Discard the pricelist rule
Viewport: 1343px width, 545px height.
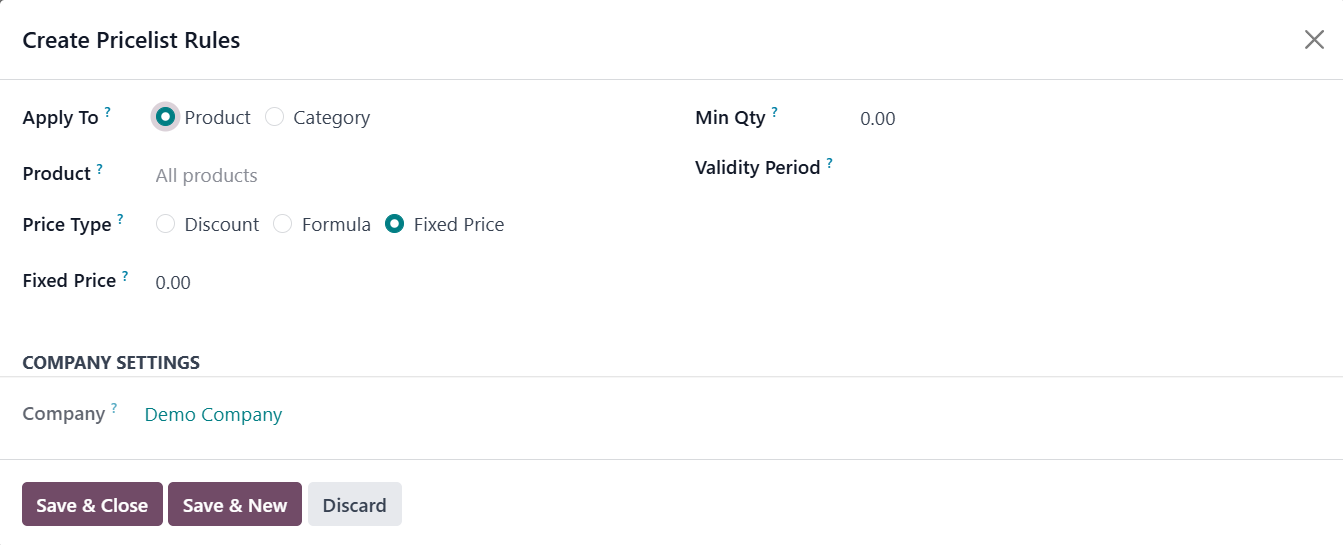tap(354, 505)
